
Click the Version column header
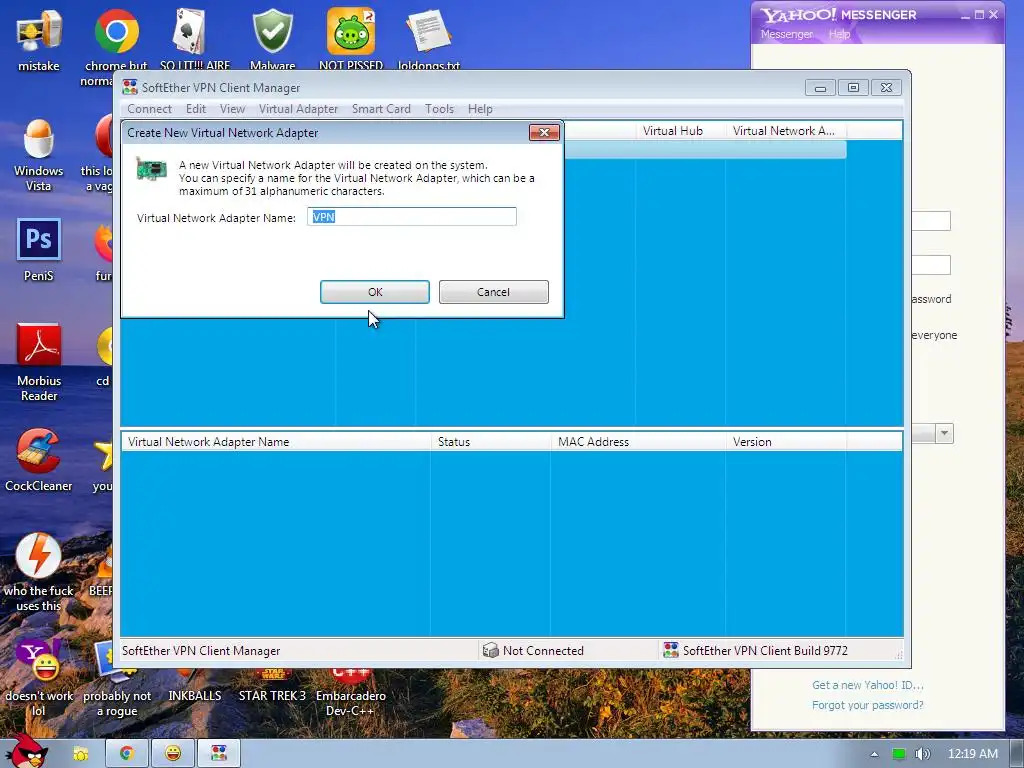click(x=786, y=442)
